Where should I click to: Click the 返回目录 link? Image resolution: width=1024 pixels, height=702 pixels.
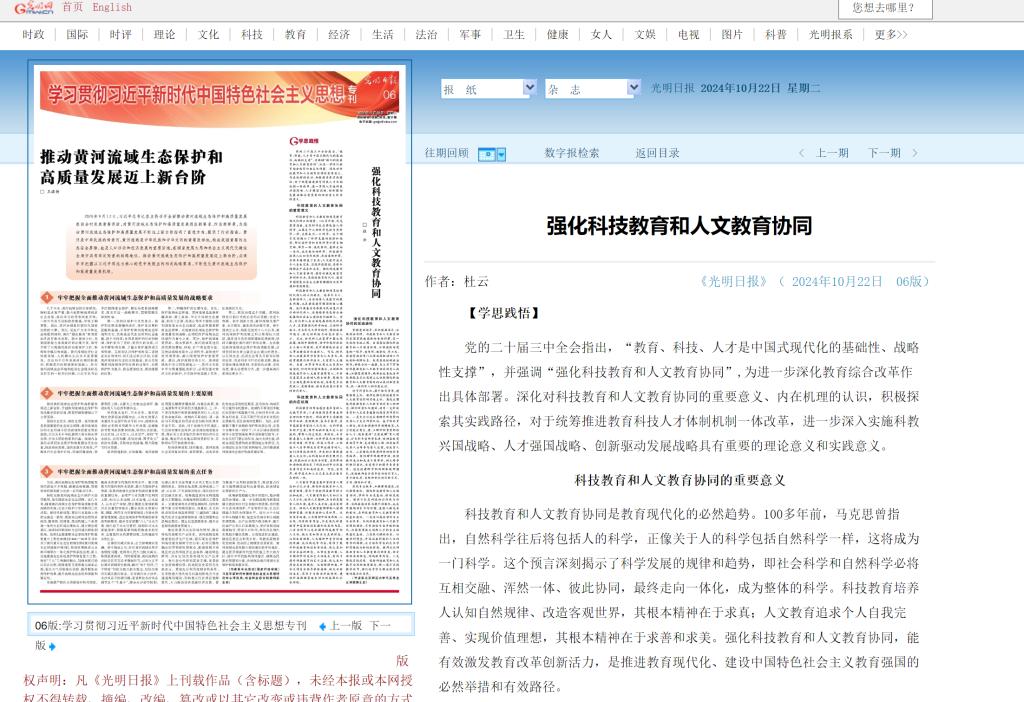[658, 153]
